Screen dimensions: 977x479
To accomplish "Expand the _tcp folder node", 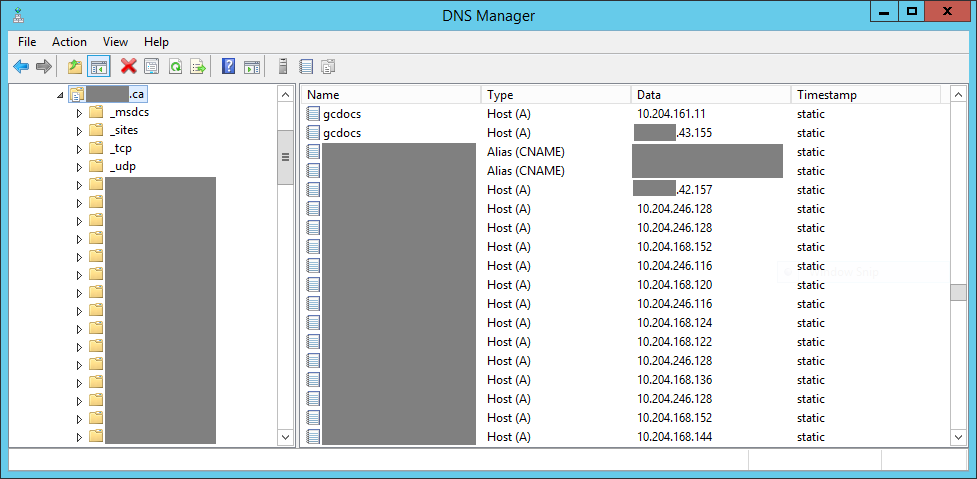I will (80, 148).
